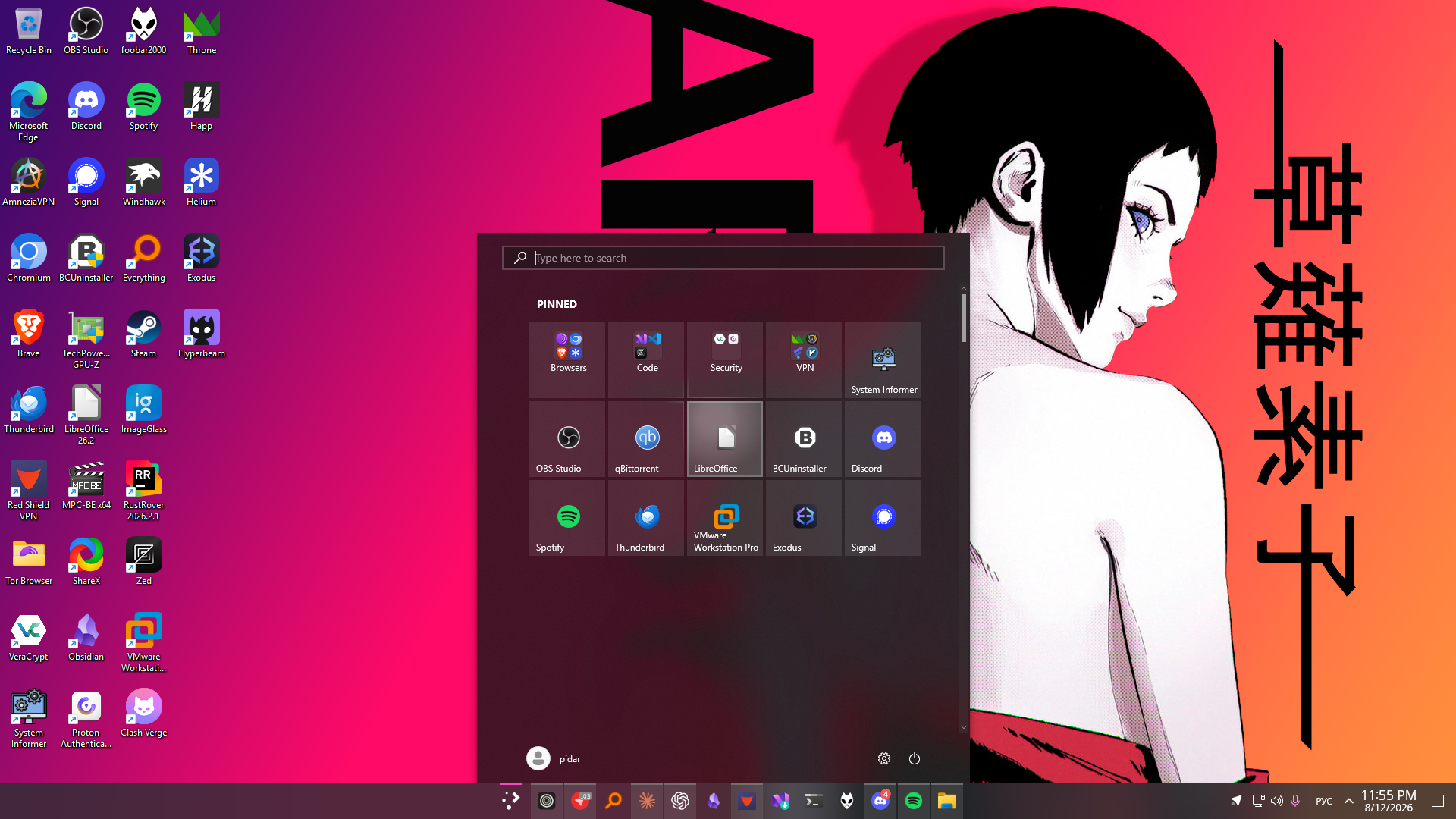
Task: Open the volume control in the tray
Action: click(x=1277, y=801)
